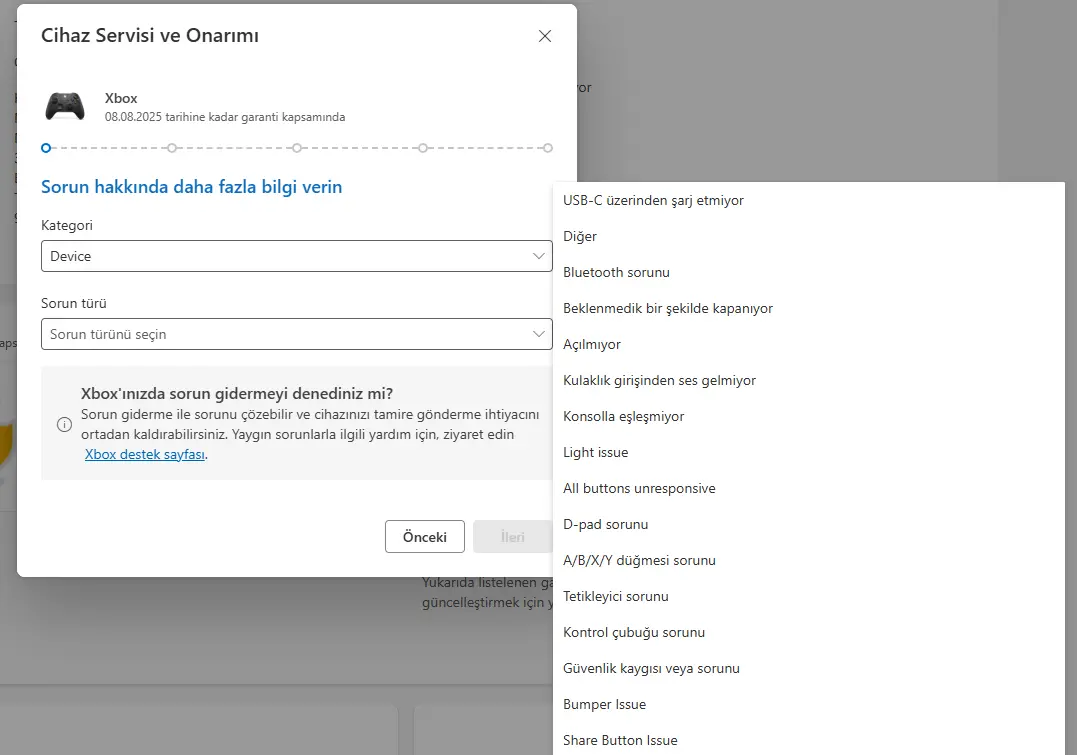Screen dimensions: 1077x755
Task: Pick Beklenmedik bir şekilde kapanıyor option
Action: (808, 308)
